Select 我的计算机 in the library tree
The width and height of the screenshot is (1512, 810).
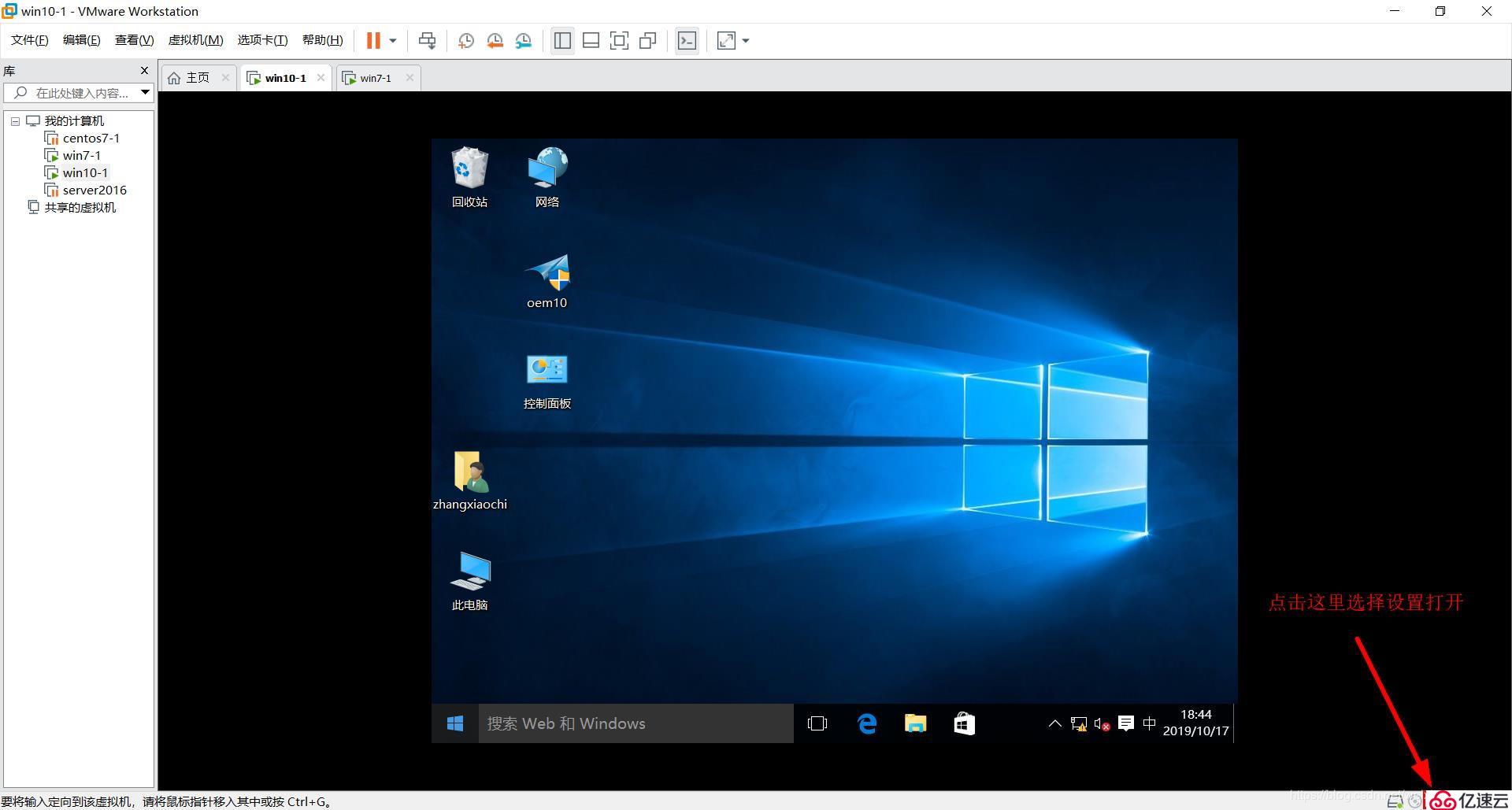74,120
